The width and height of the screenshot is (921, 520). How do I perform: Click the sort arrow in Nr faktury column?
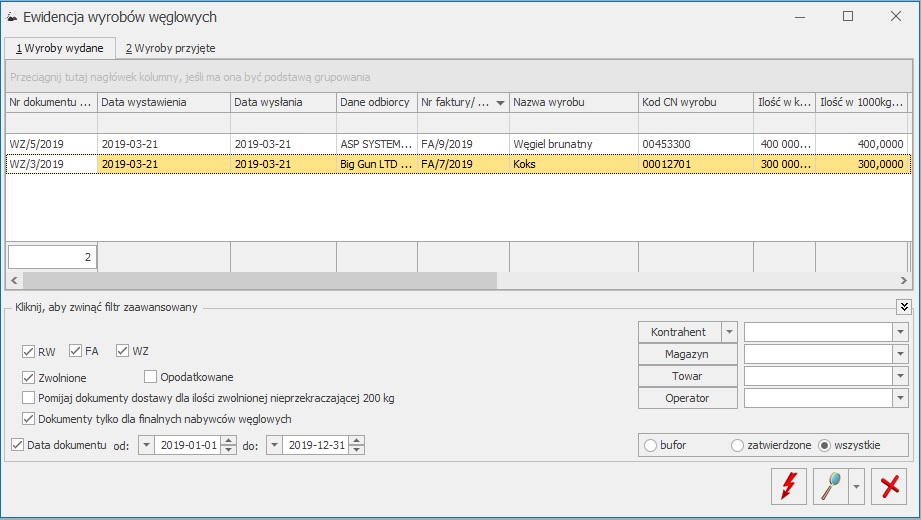(x=500, y=102)
